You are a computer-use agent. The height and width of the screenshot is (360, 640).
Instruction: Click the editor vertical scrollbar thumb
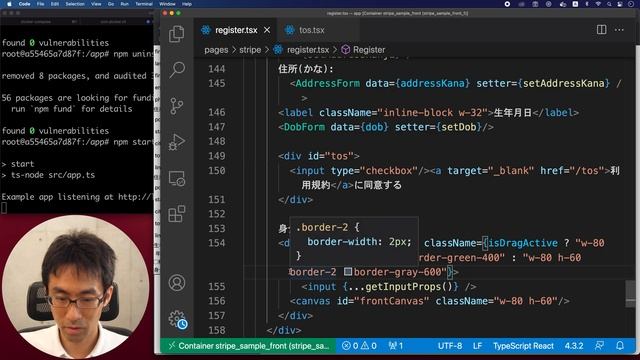(x=630, y=293)
